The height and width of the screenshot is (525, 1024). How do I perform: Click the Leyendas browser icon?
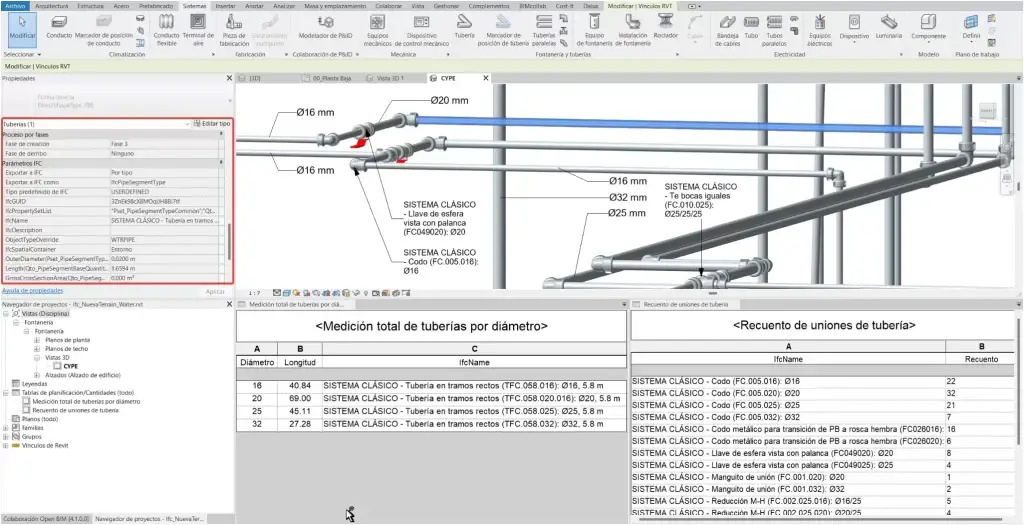[16, 384]
